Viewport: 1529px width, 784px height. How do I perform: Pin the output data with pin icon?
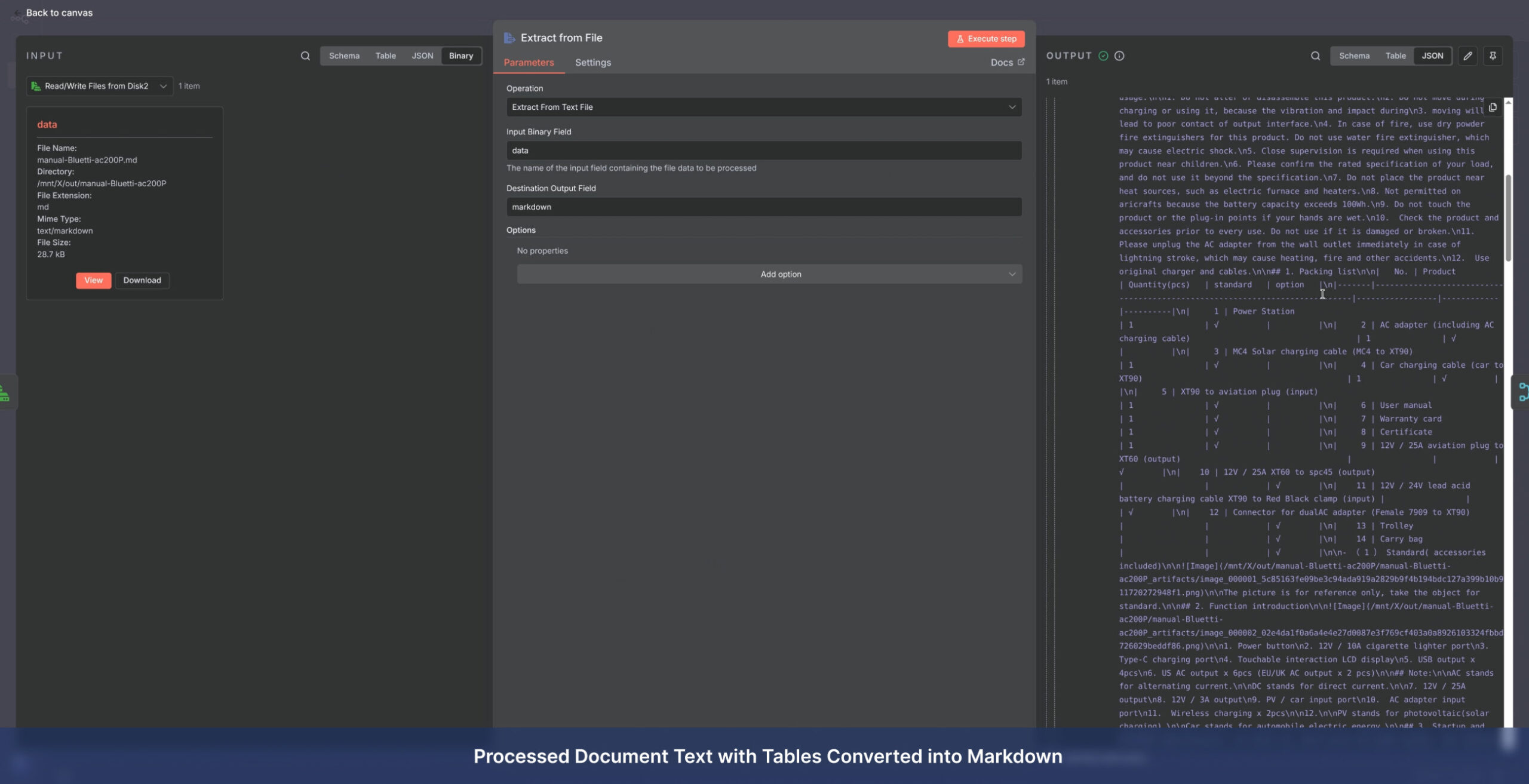[x=1493, y=56]
